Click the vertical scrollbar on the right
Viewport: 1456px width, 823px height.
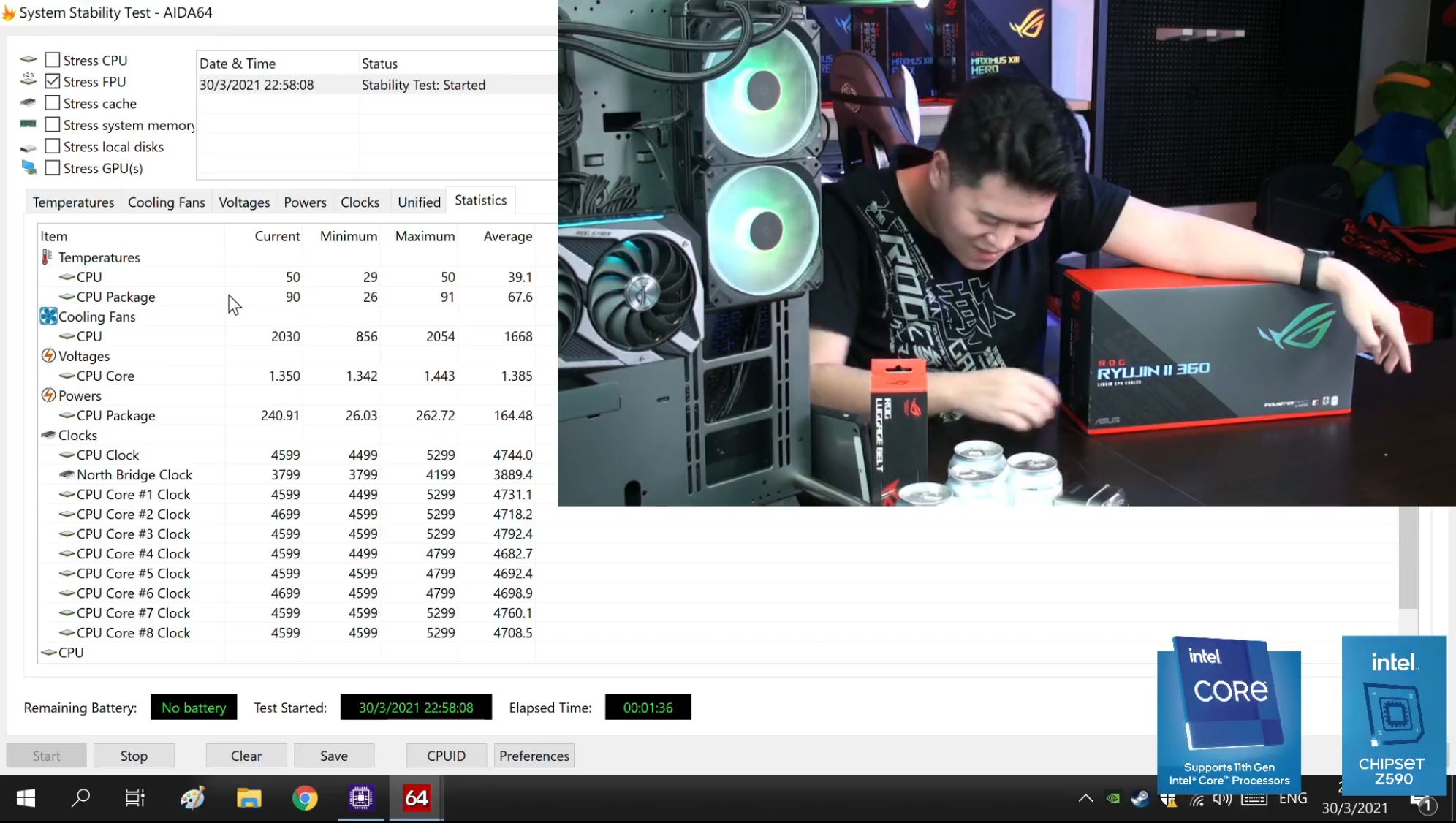(1408, 557)
